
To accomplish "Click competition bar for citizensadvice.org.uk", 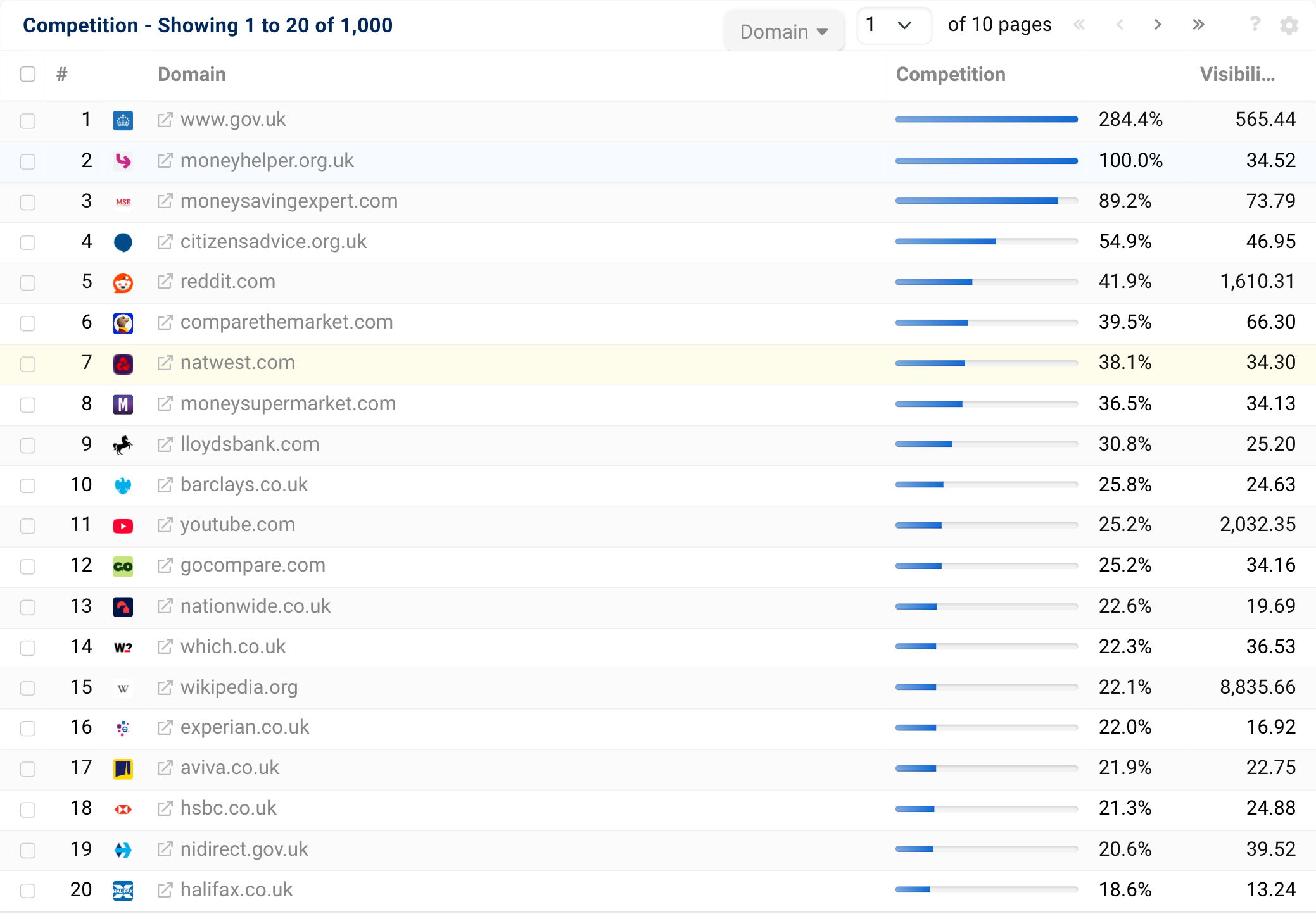I will pyautogui.click(x=987, y=241).
